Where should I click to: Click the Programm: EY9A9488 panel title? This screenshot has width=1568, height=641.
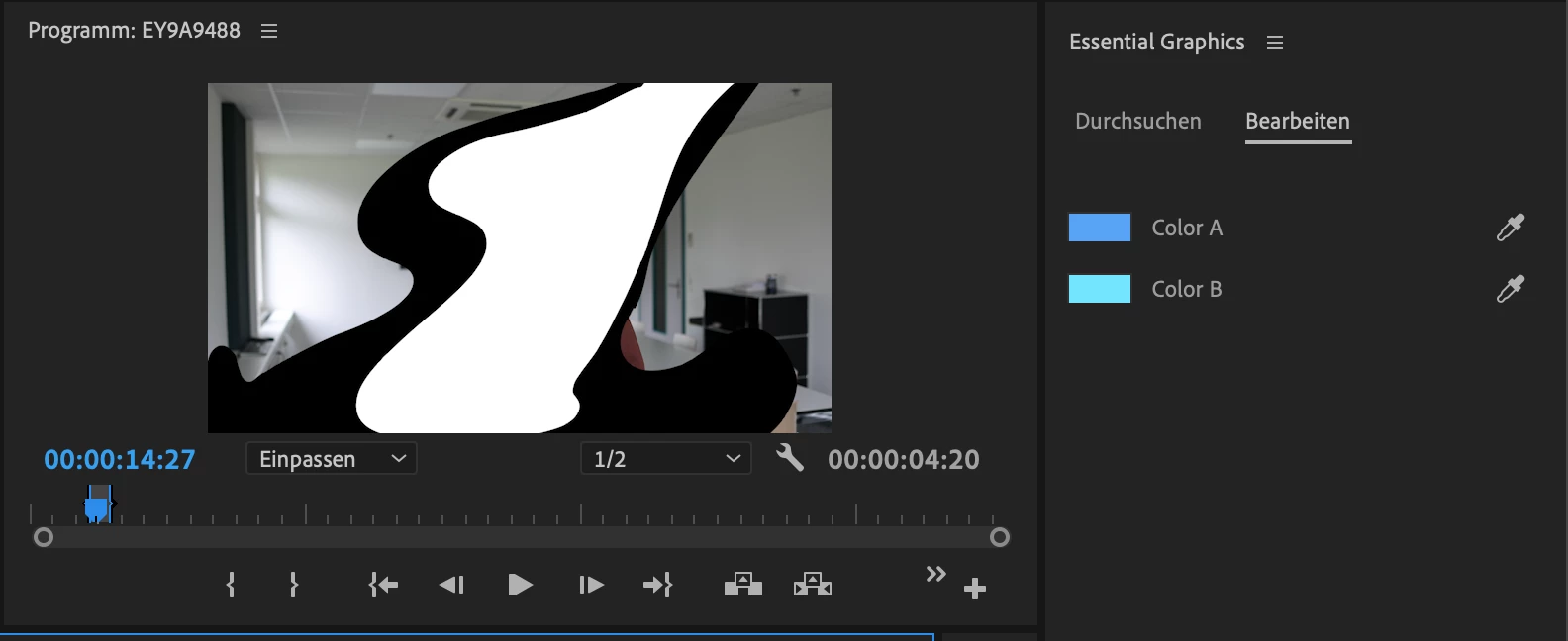click(x=134, y=31)
